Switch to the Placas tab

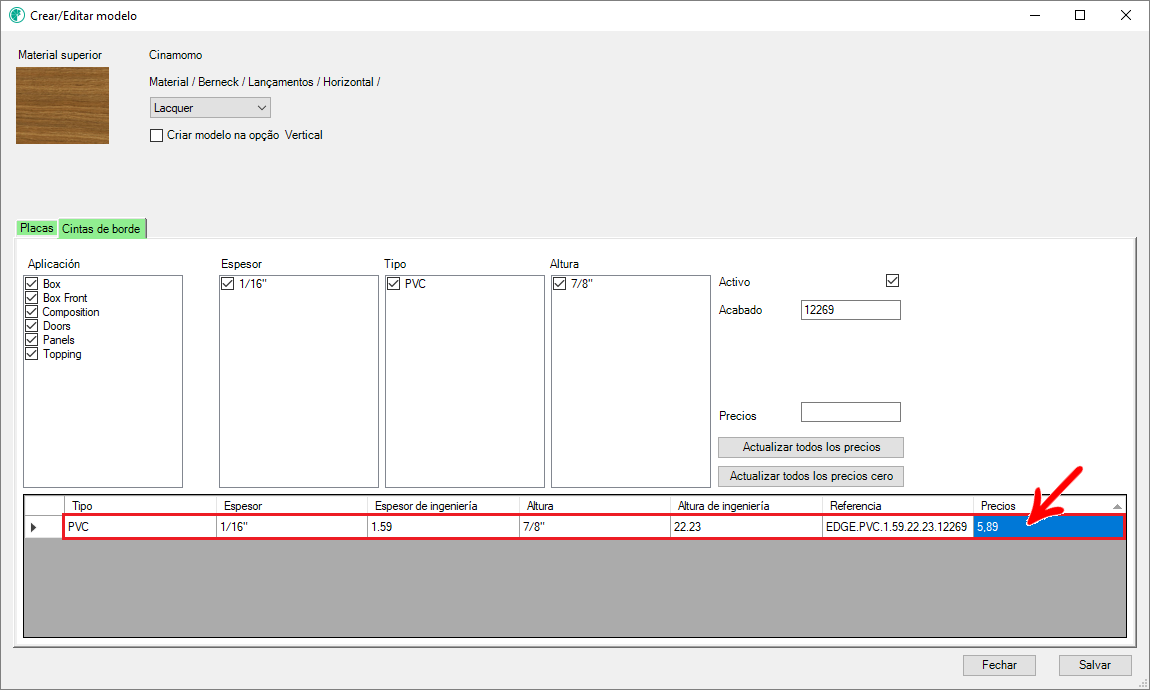(37, 228)
